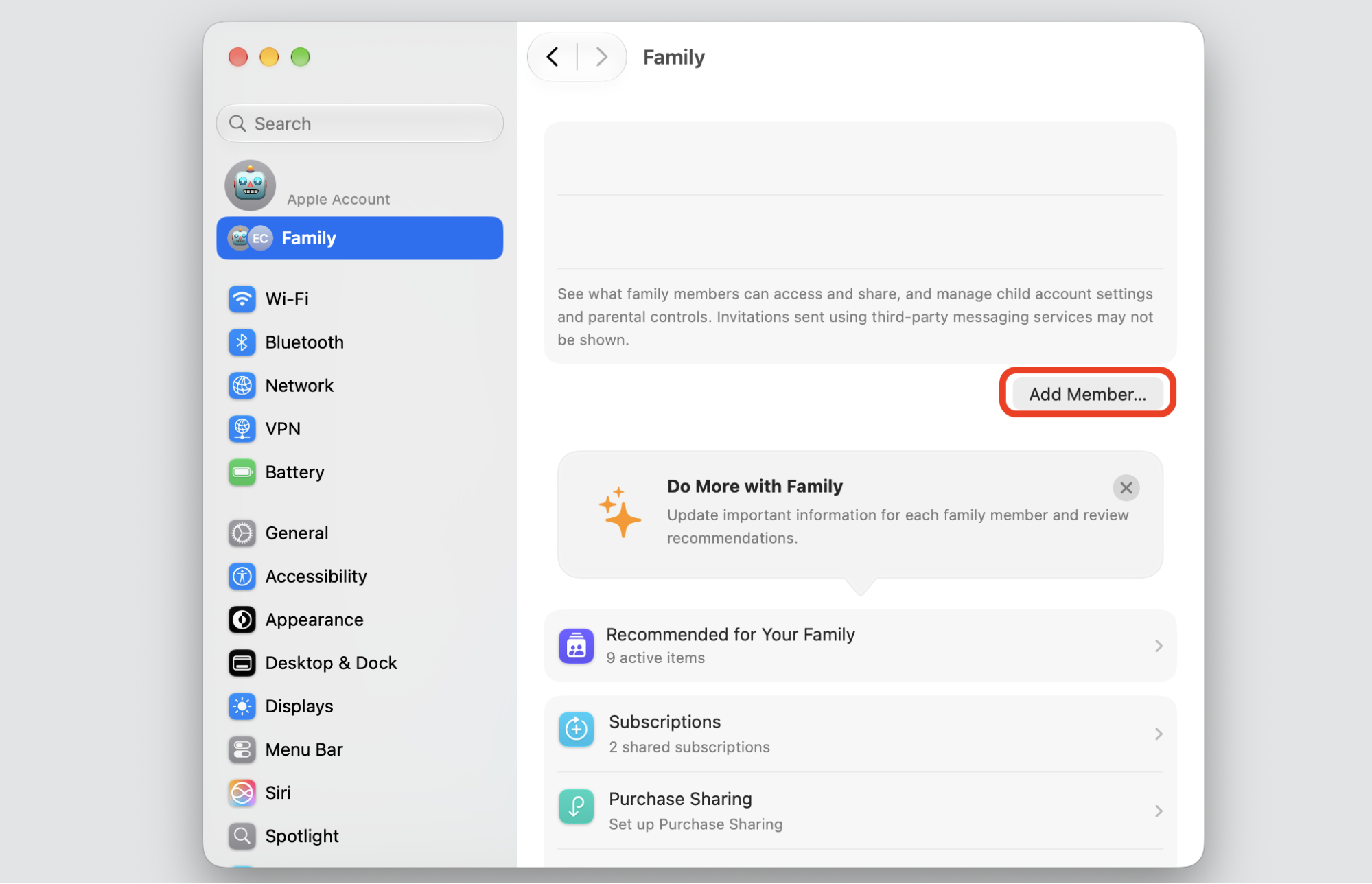Expand the Purchase Sharing row chevron
The height and width of the screenshot is (884, 1372).
click(1159, 811)
